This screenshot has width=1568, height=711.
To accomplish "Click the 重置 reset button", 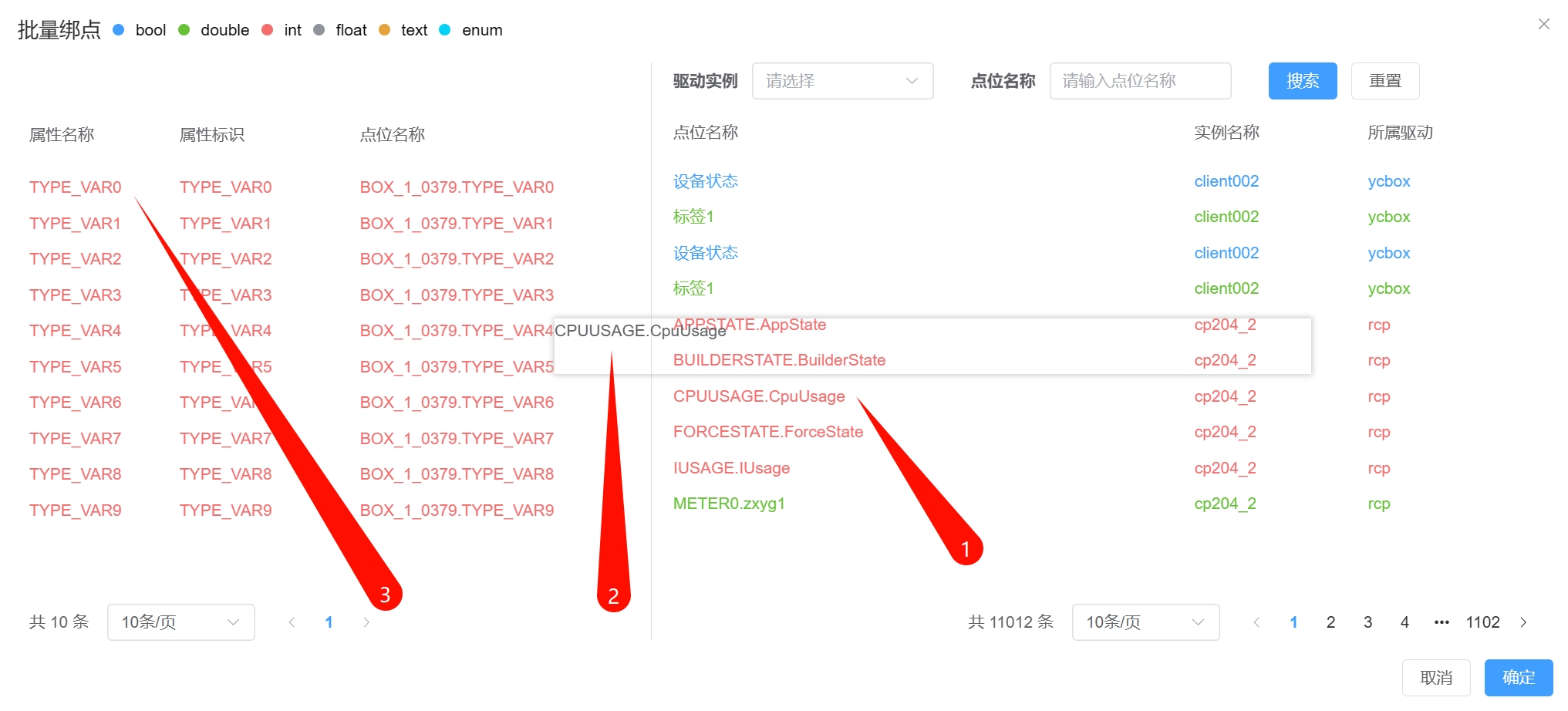I will (x=1385, y=81).
